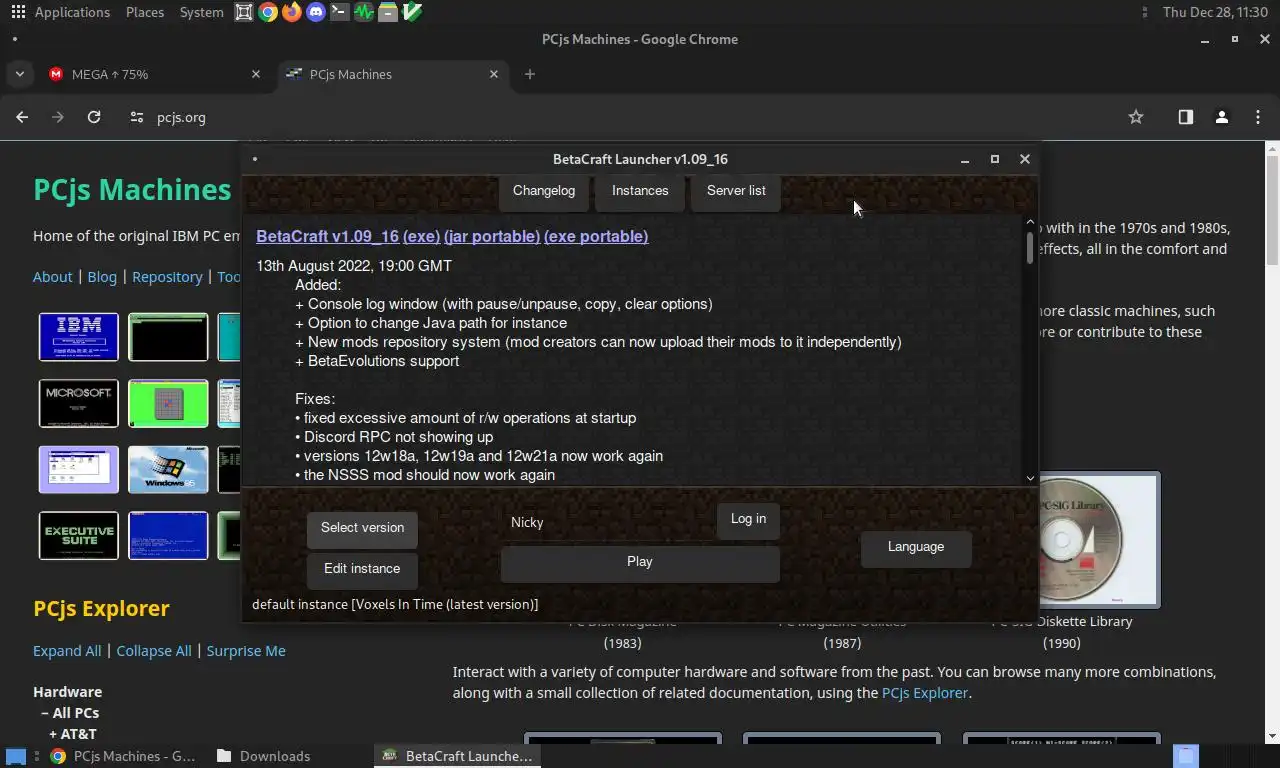This screenshot has height=768, width=1280.
Task: Open the terminal launcher in top panel
Action: click(340, 12)
